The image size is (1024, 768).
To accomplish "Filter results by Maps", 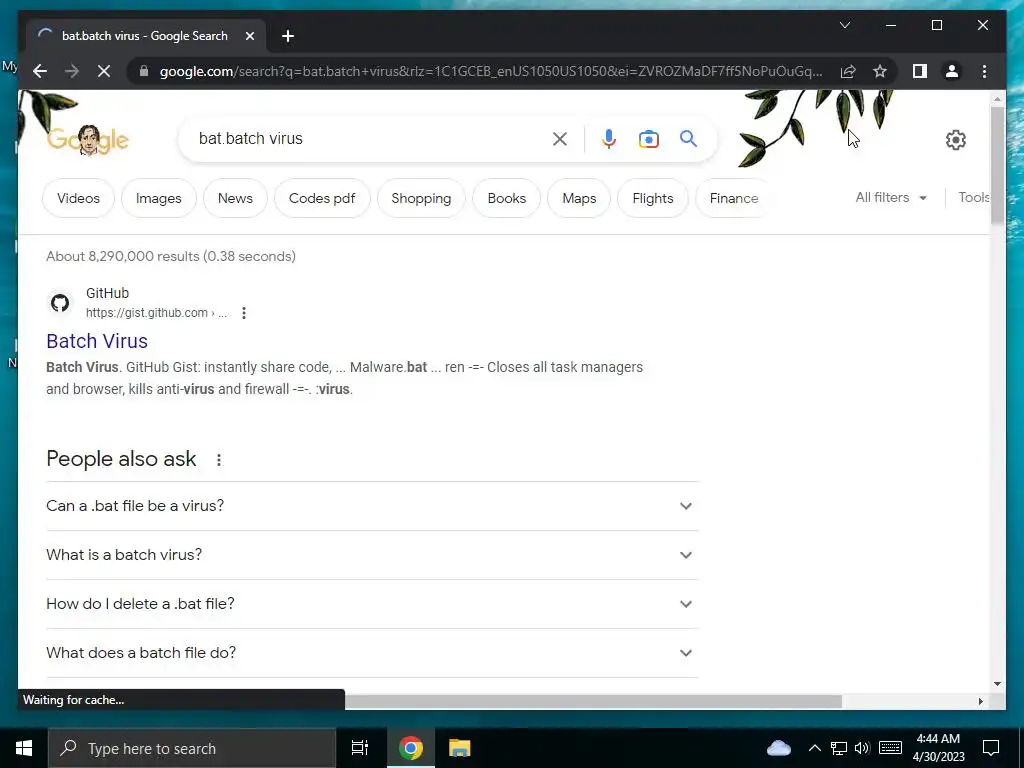I will [579, 198].
